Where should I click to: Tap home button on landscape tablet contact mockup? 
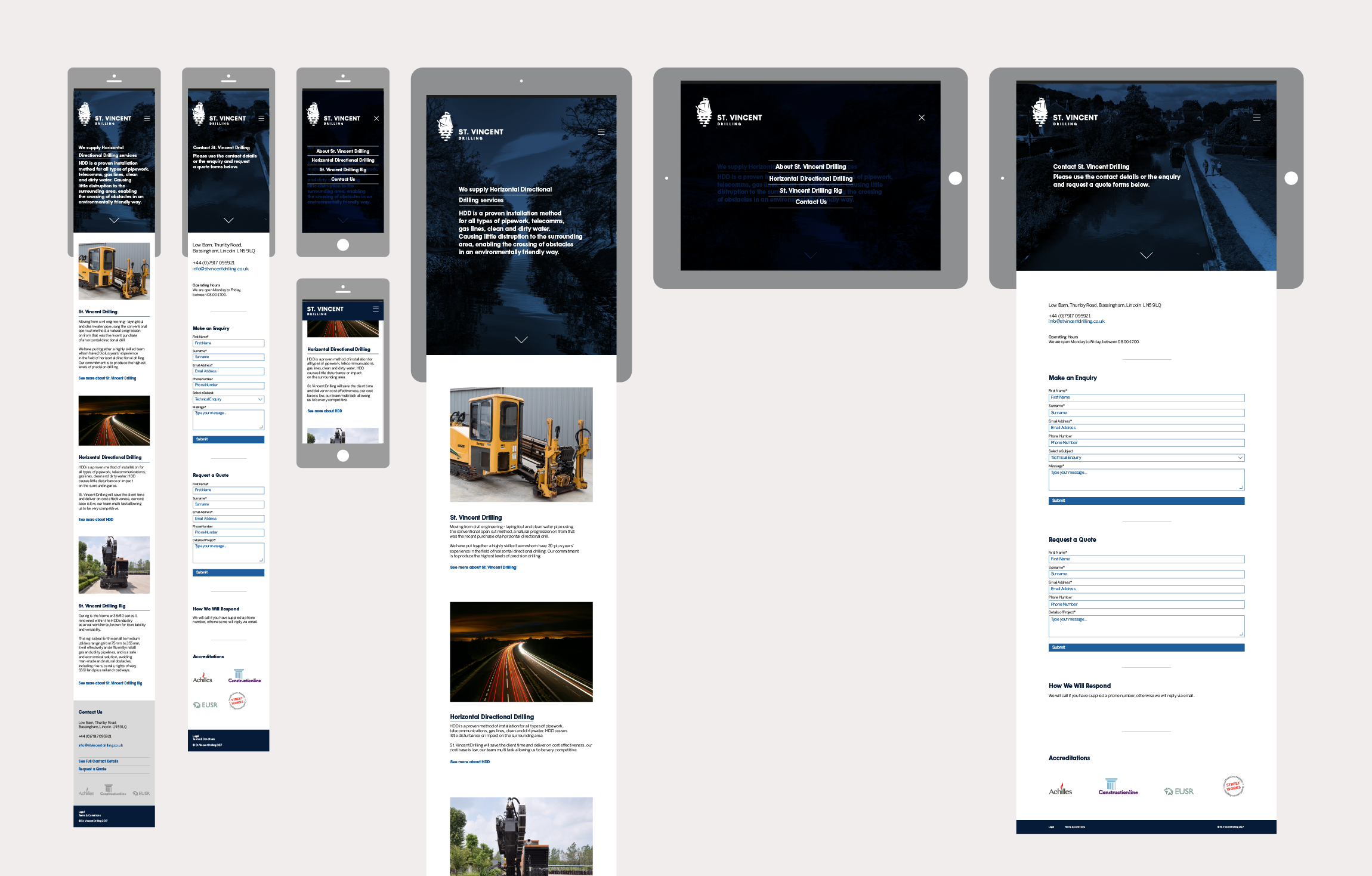coord(1291,178)
